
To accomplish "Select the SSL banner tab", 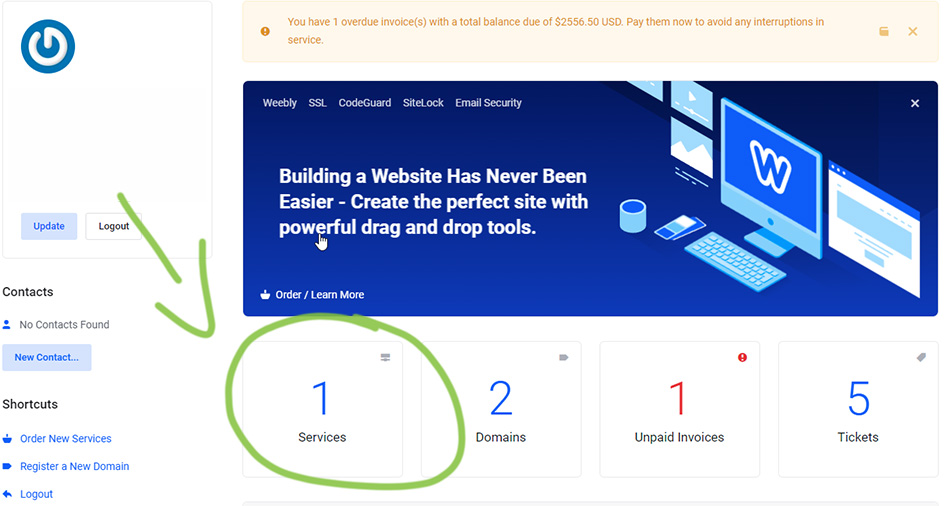I will point(317,103).
